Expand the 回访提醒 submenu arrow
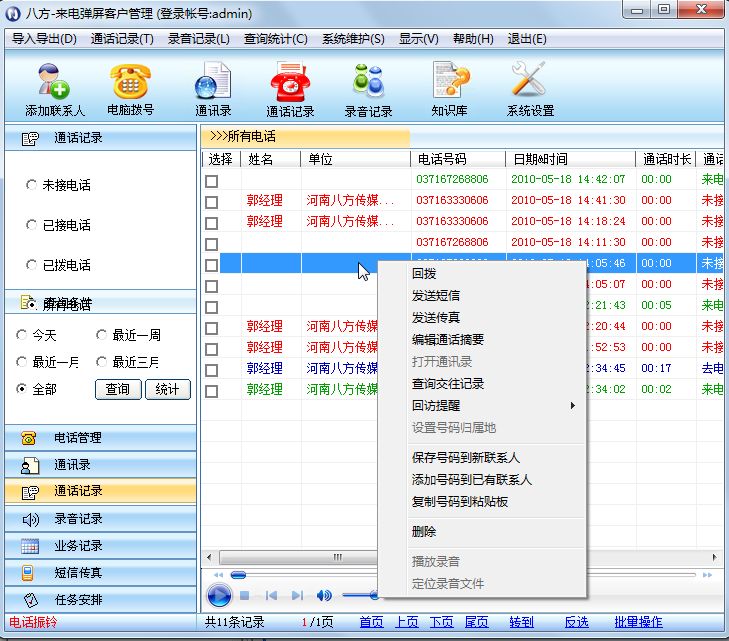The height and width of the screenshot is (641, 729). 573,406
